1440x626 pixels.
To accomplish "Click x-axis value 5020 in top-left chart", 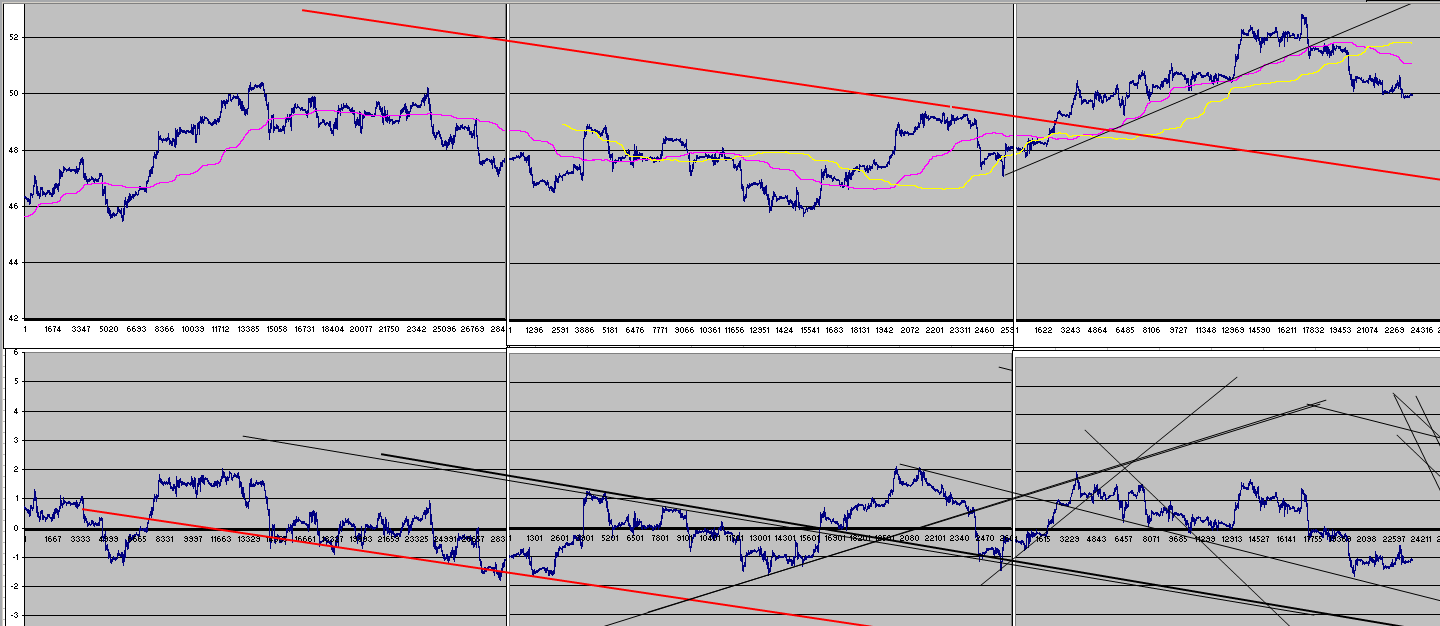I will [x=110, y=329].
